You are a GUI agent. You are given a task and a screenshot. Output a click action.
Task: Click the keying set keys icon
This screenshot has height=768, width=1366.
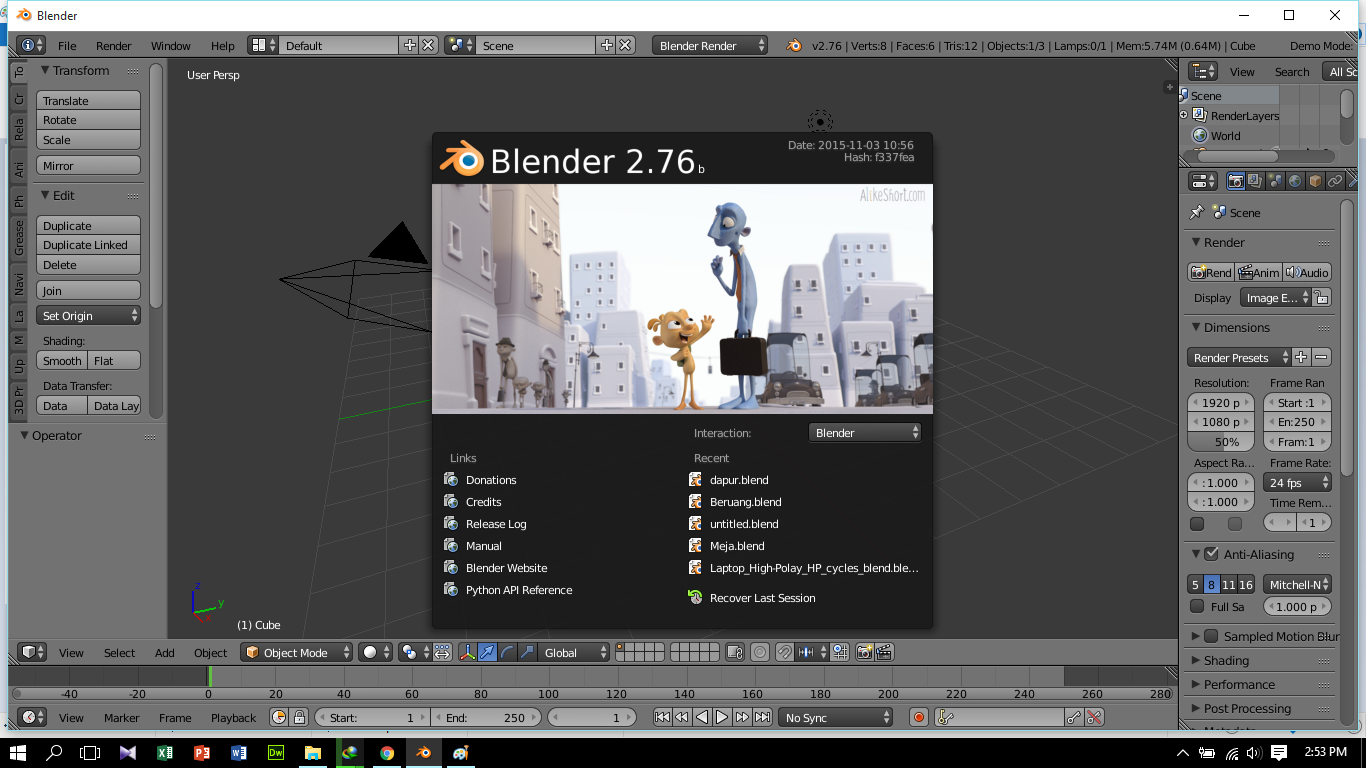pos(946,717)
